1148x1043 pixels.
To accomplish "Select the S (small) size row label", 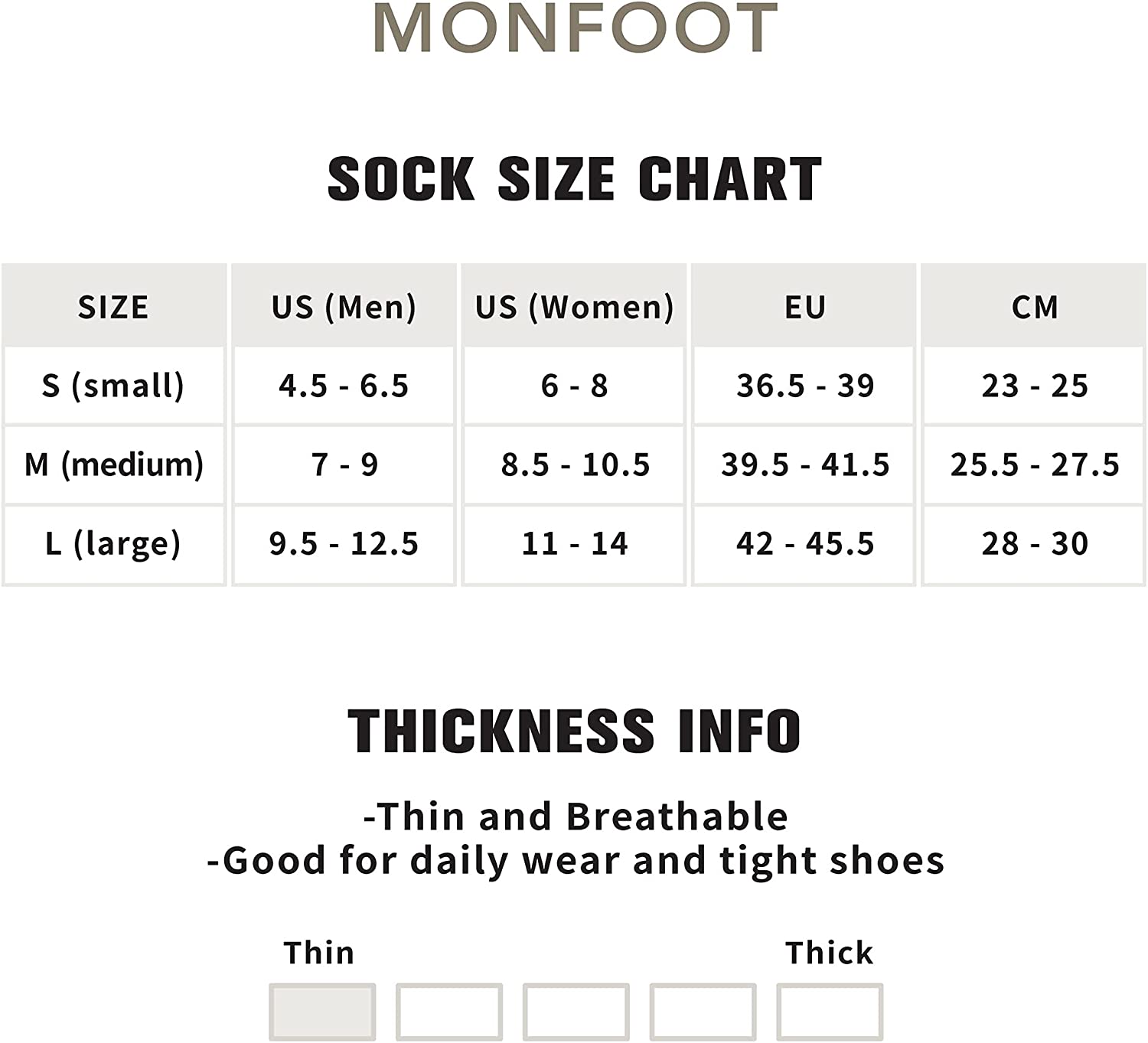I will coord(113,386).
